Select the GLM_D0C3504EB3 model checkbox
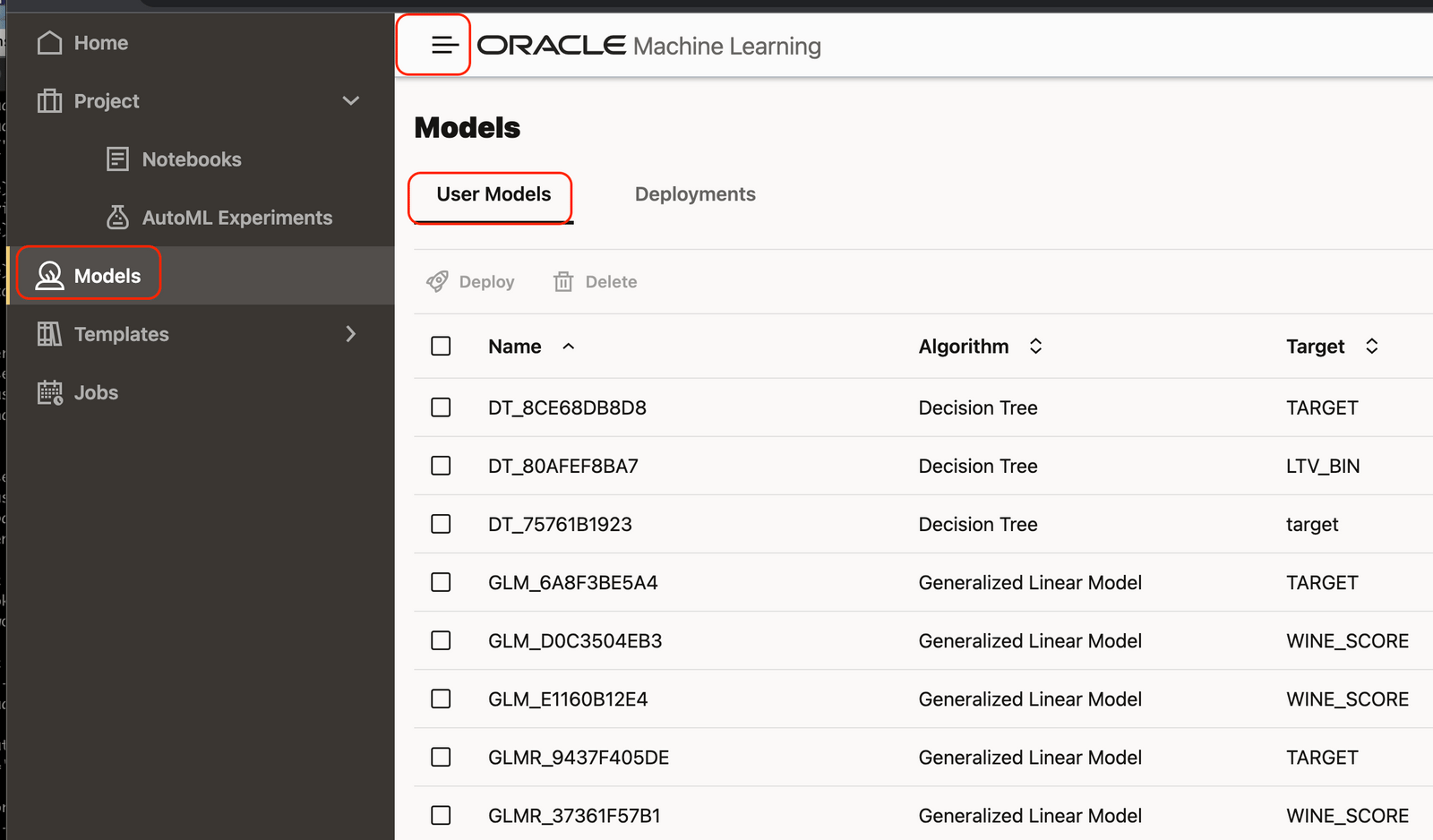This screenshot has width=1433, height=840. pyautogui.click(x=441, y=640)
